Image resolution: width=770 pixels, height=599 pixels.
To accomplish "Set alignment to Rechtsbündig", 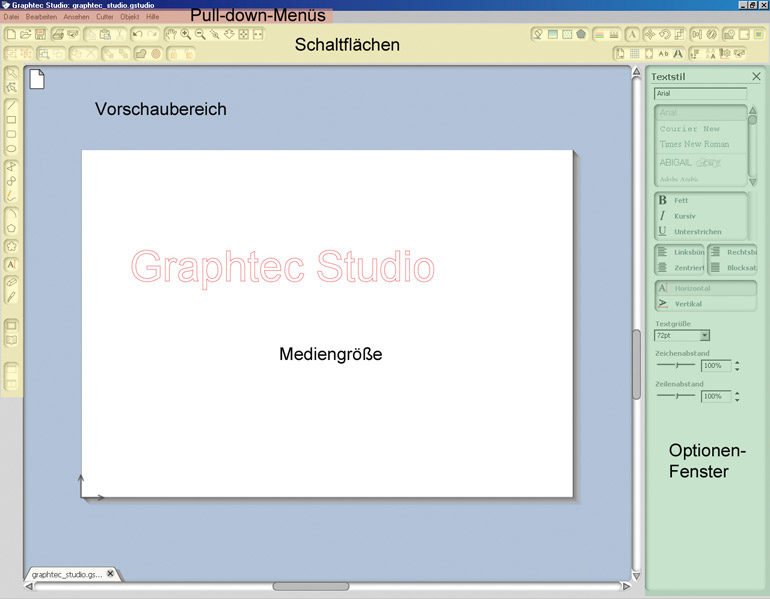I will coord(733,252).
